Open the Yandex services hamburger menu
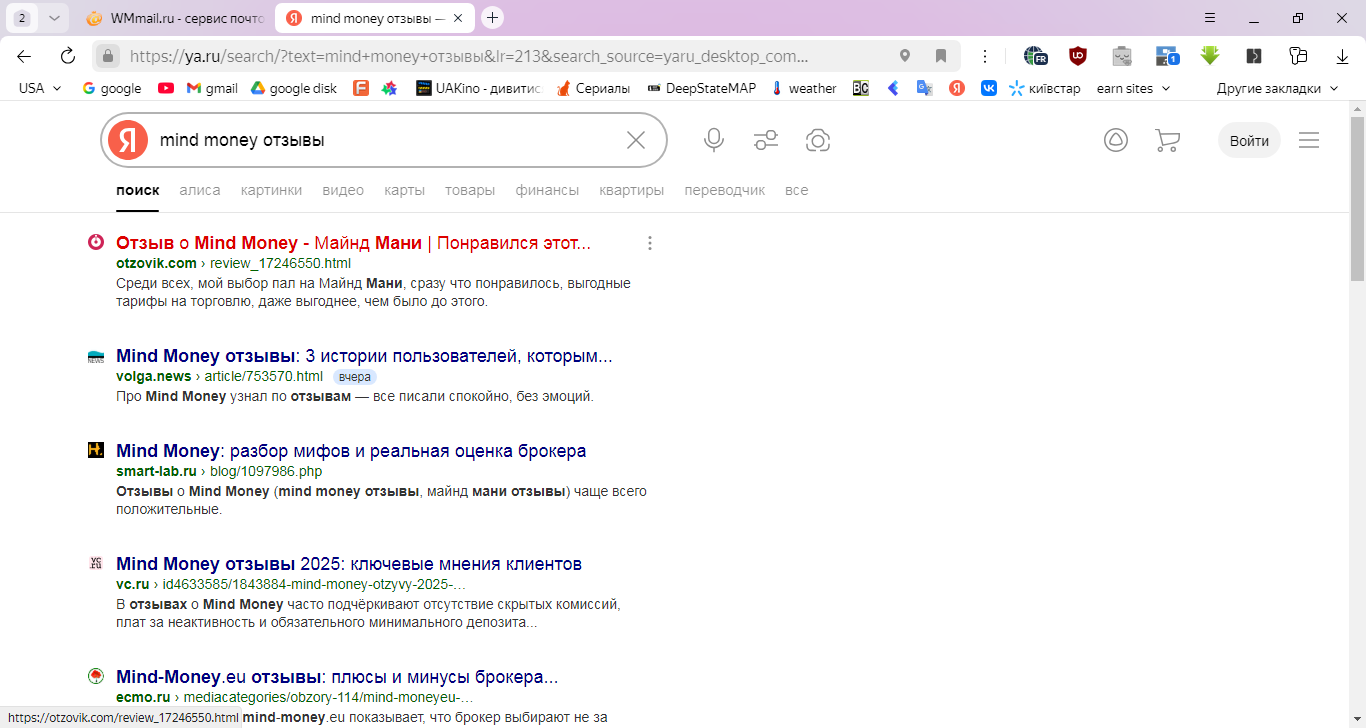This screenshot has width=1366, height=728. click(x=1309, y=140)
